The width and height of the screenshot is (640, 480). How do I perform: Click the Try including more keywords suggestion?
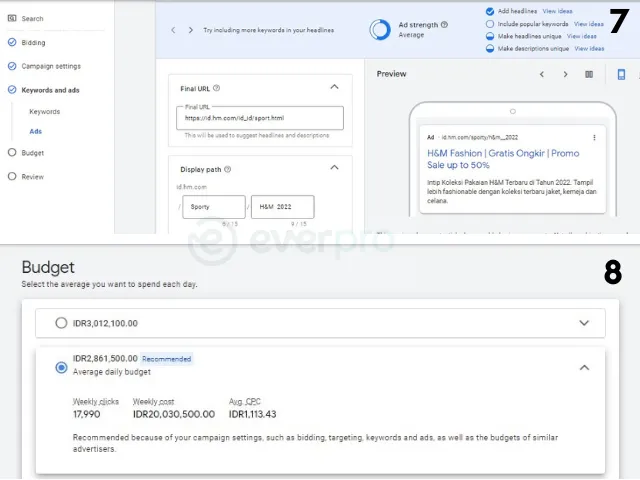point(269,30)
